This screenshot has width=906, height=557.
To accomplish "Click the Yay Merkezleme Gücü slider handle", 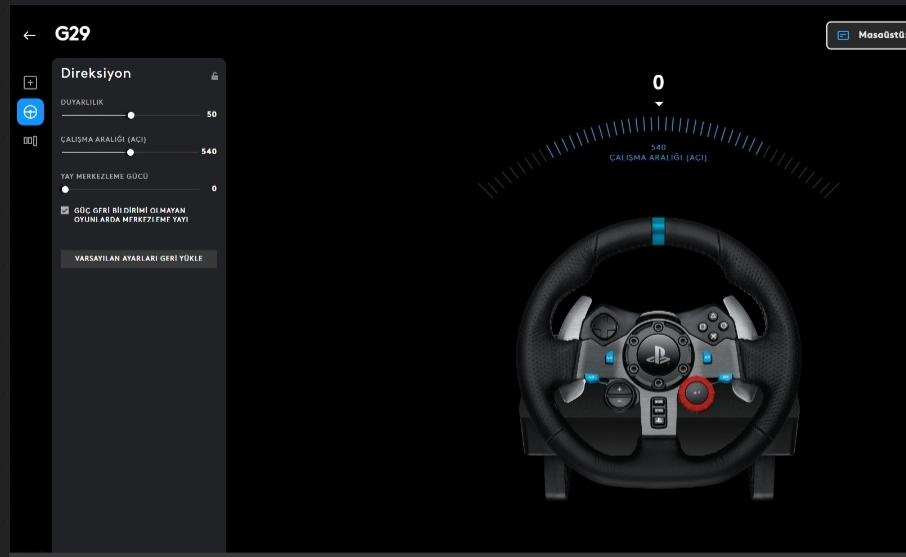I will click(x=65, y=189).
